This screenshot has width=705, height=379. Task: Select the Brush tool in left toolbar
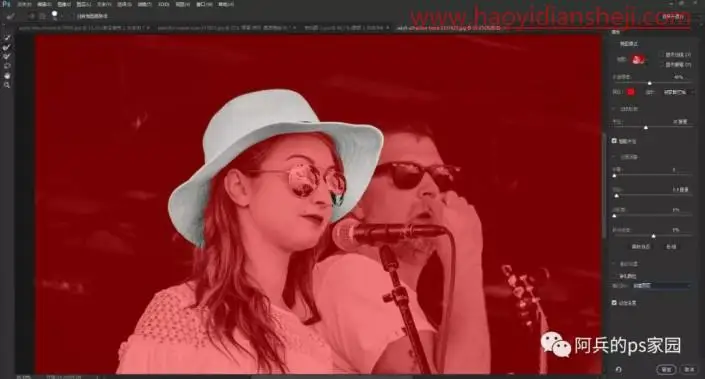pos(7,57)
